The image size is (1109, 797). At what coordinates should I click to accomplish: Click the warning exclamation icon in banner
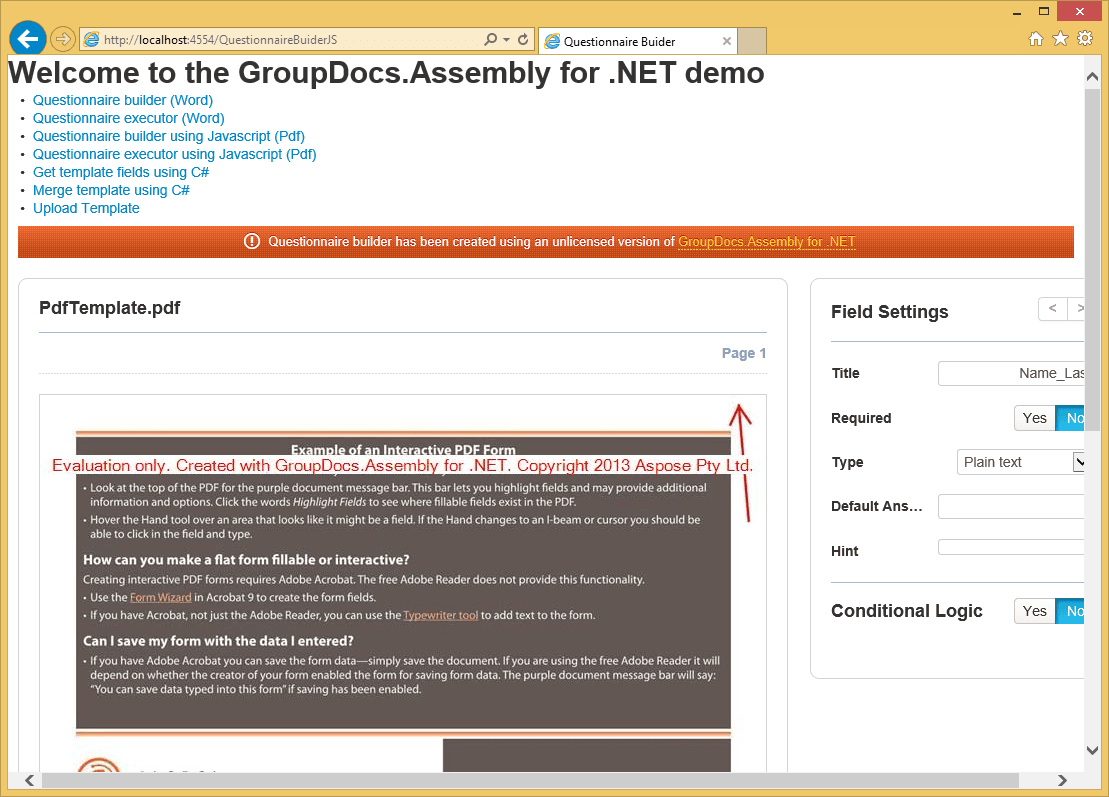[x=252, y=241]
